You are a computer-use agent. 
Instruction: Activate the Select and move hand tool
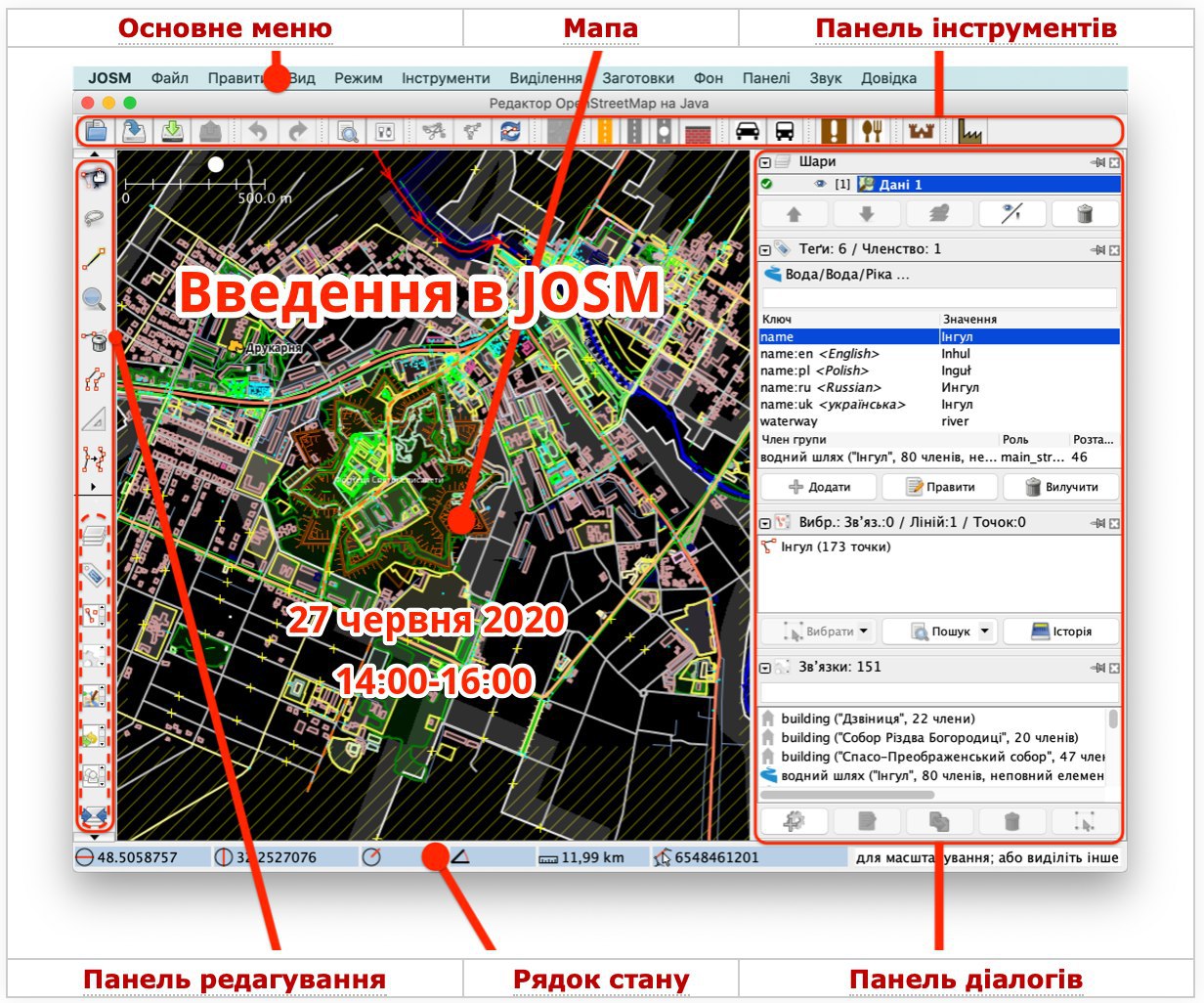pyautogui.click(x=94, y=177)
